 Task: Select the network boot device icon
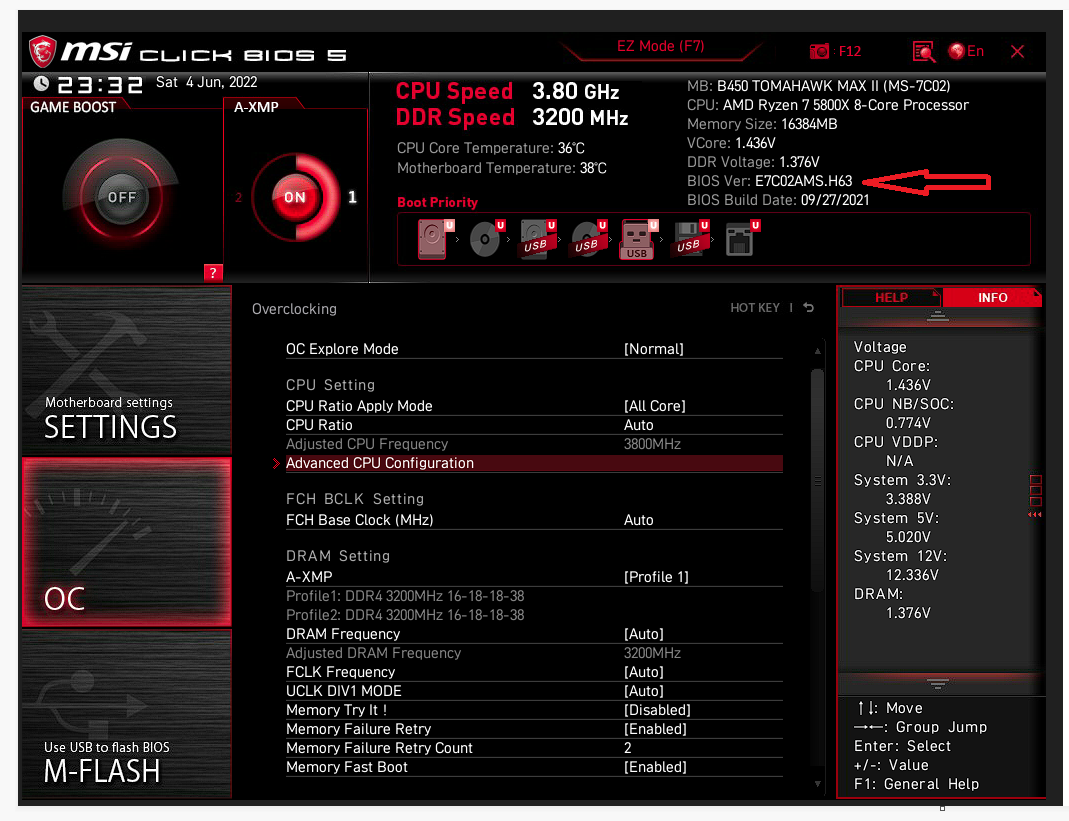742,239
